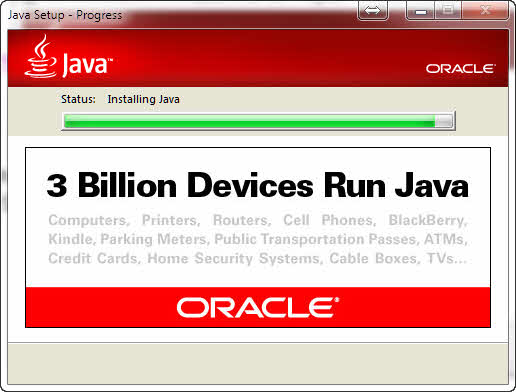Click the double-arrow button in title bar
Screen dimensions: 516x392
373,11
